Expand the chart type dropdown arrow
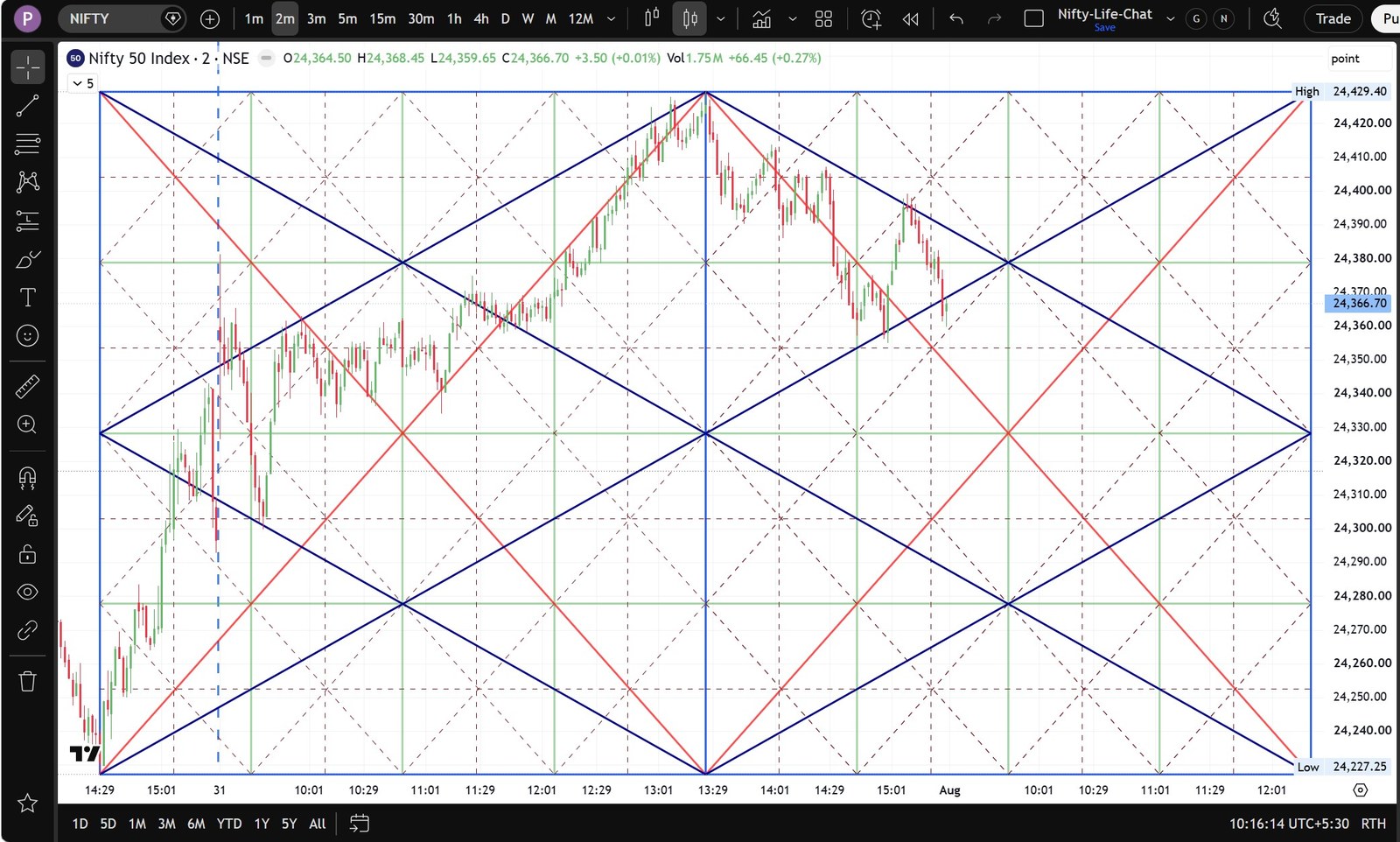The image size is (1400, 842). pos(721,18)
